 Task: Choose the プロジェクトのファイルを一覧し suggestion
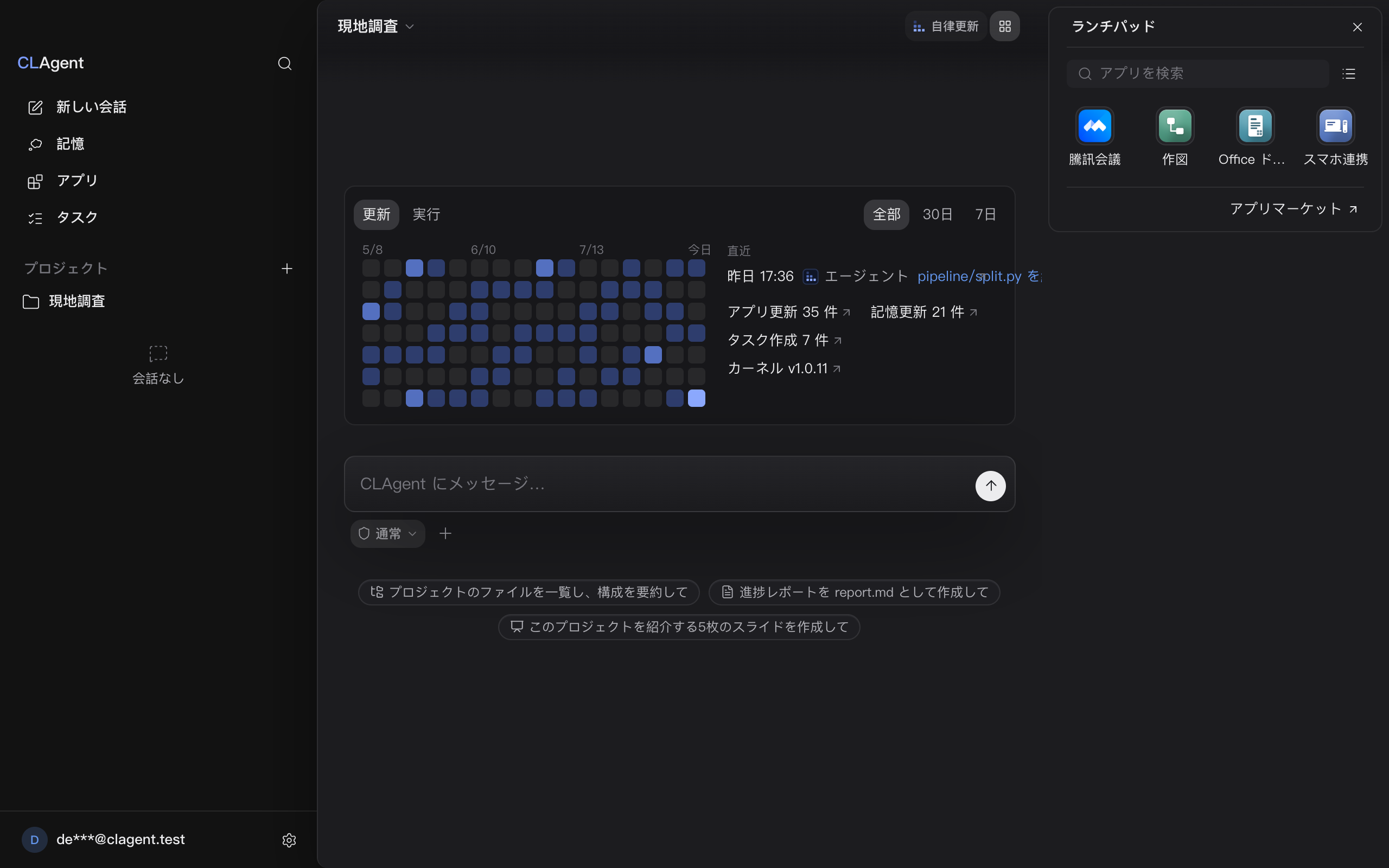coord(528,592)
